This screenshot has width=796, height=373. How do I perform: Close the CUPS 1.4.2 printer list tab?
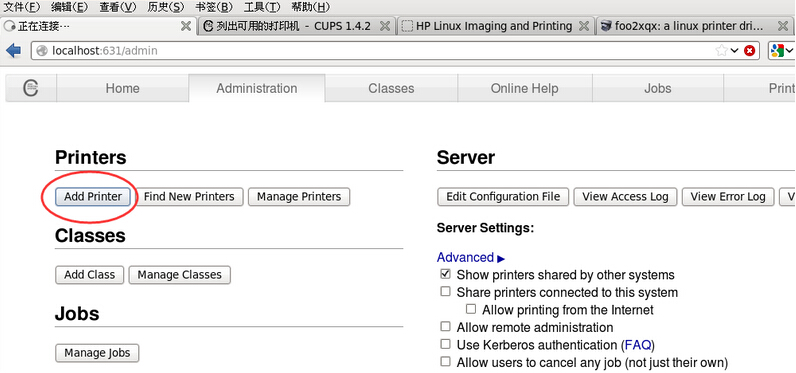pyautogui.click(x=385, y=26)
